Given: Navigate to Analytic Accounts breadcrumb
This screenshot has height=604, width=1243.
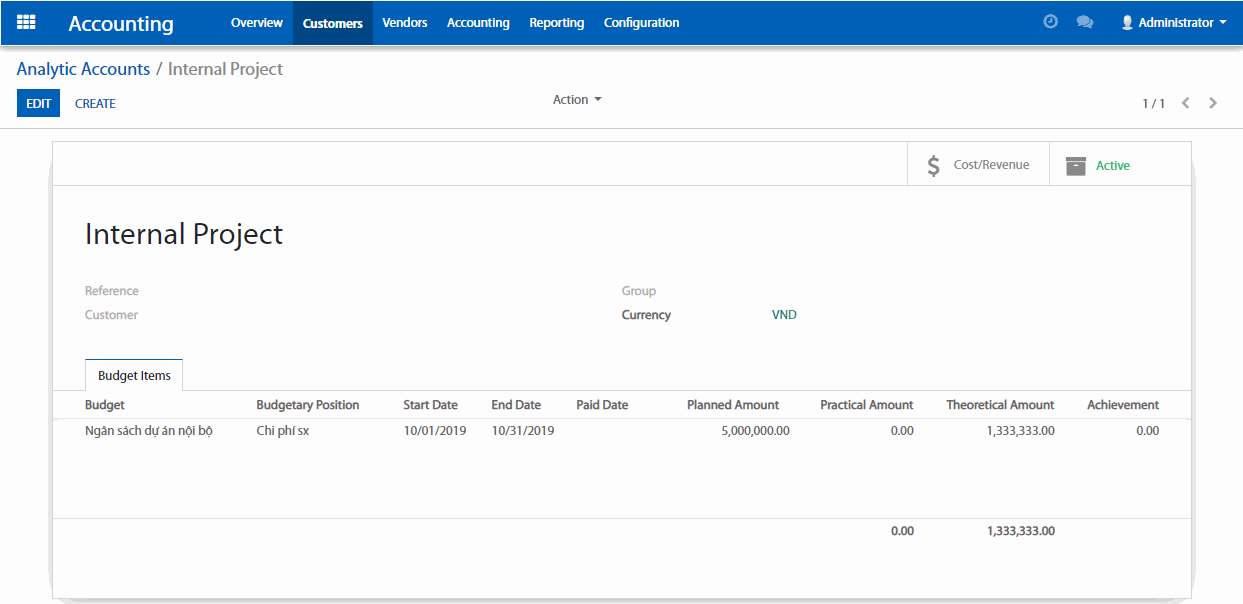Looking at the screenshot, I should (x=83, y=69).
